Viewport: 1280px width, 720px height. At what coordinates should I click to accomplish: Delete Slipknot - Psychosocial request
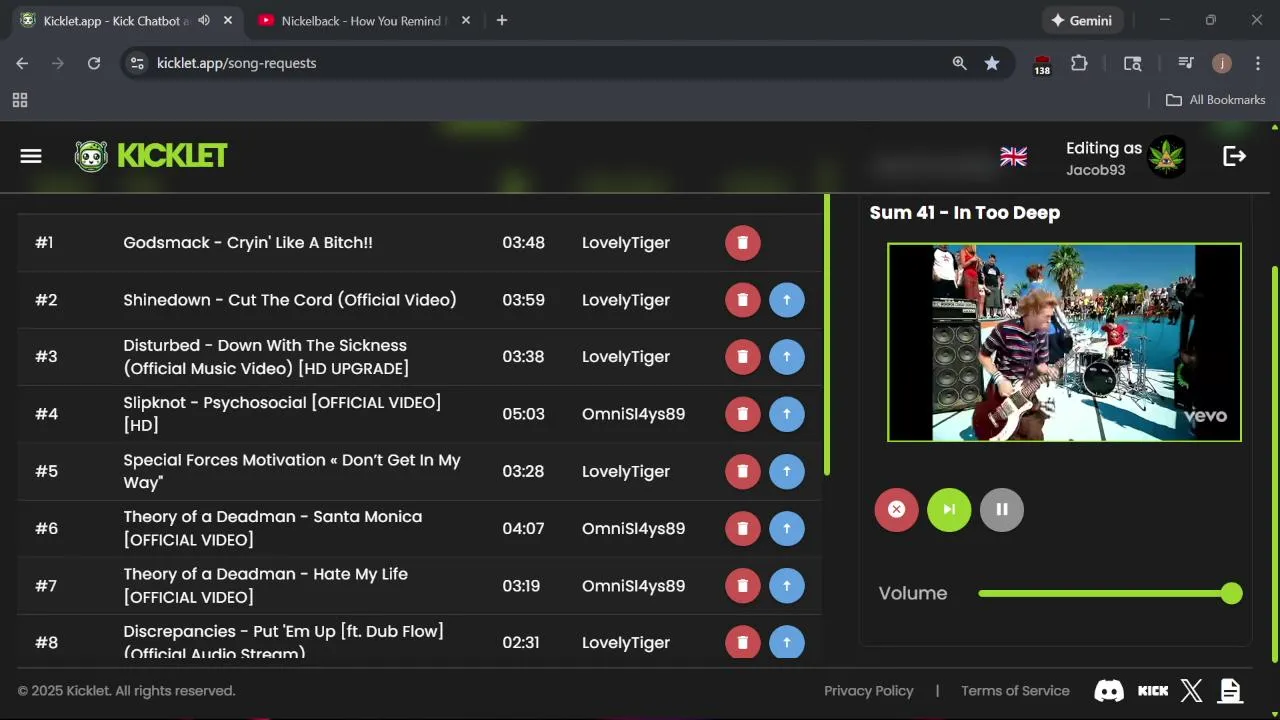coord(742,414)
